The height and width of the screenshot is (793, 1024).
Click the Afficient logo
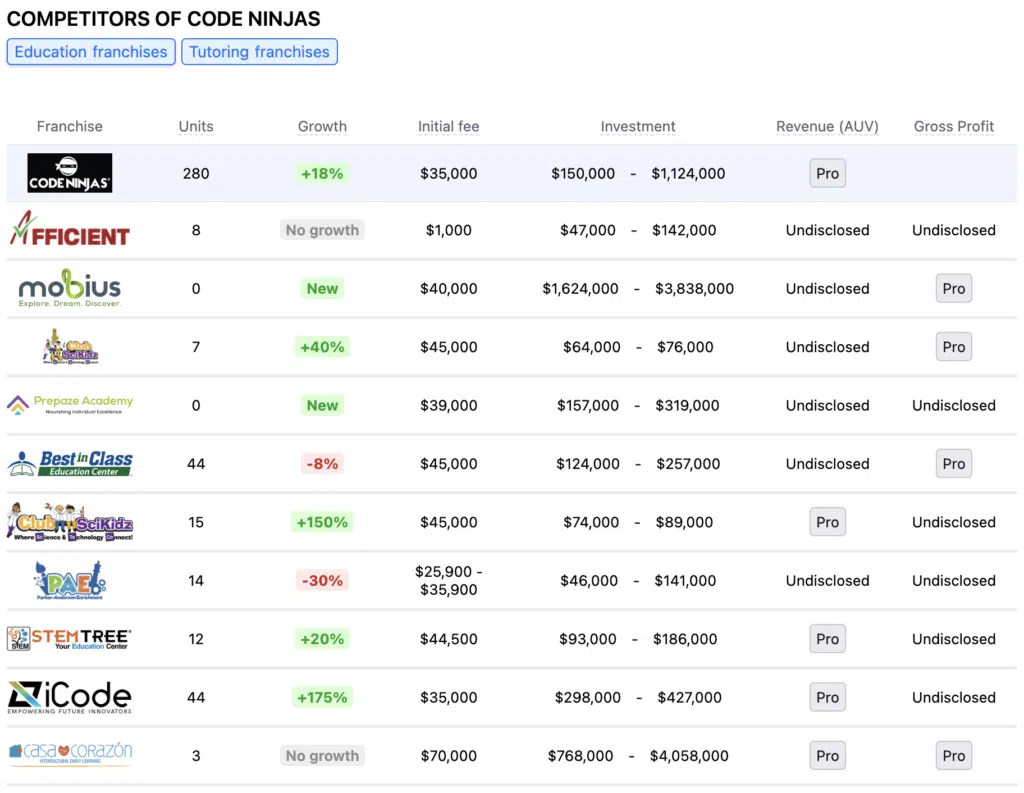tap(69, 229)
